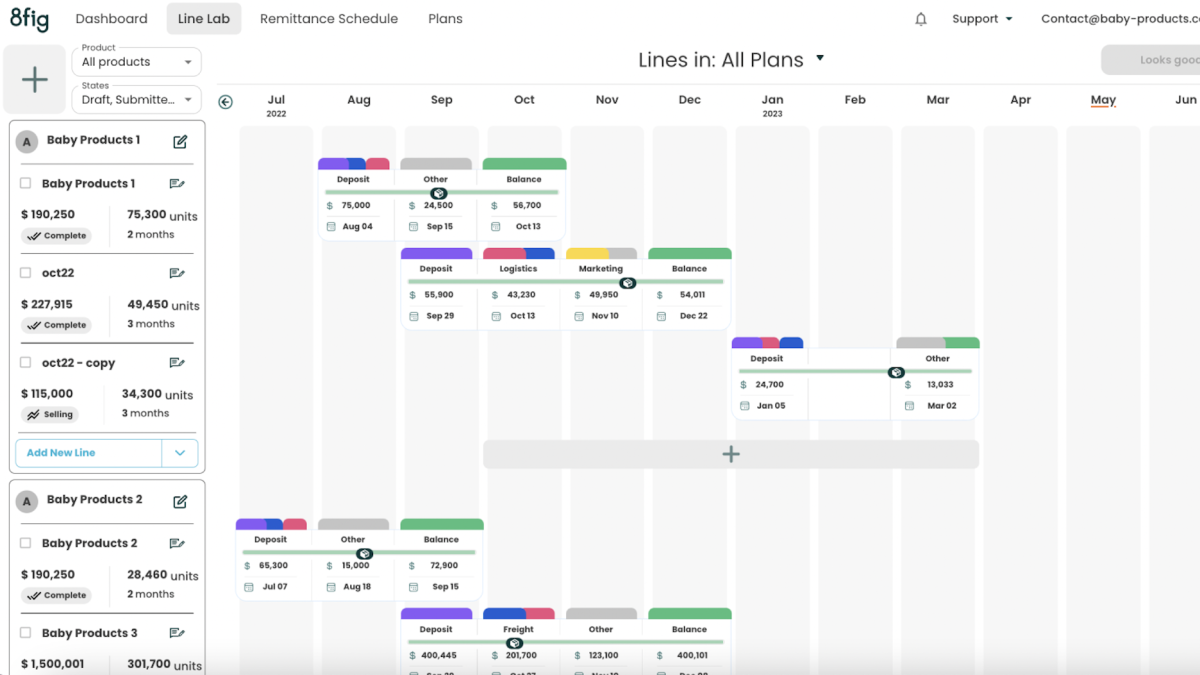Tick the Baby Products 3 checkbox
The height and width of the screenshot is (675, 1200).
(x=26, y=633)
